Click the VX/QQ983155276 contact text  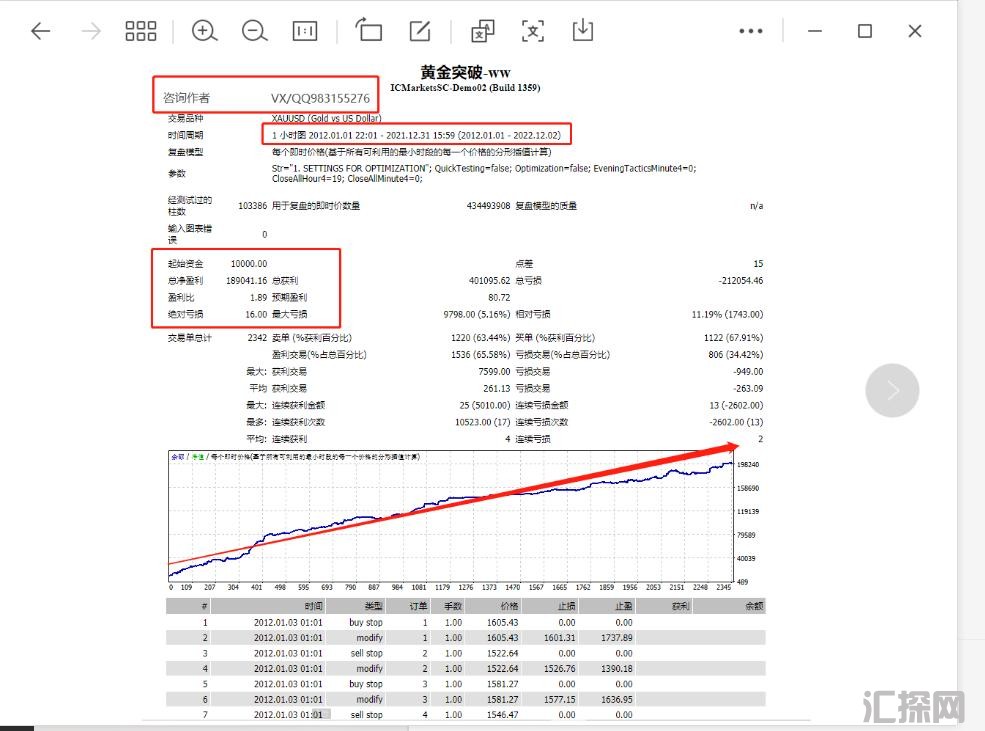click(320, 99)
